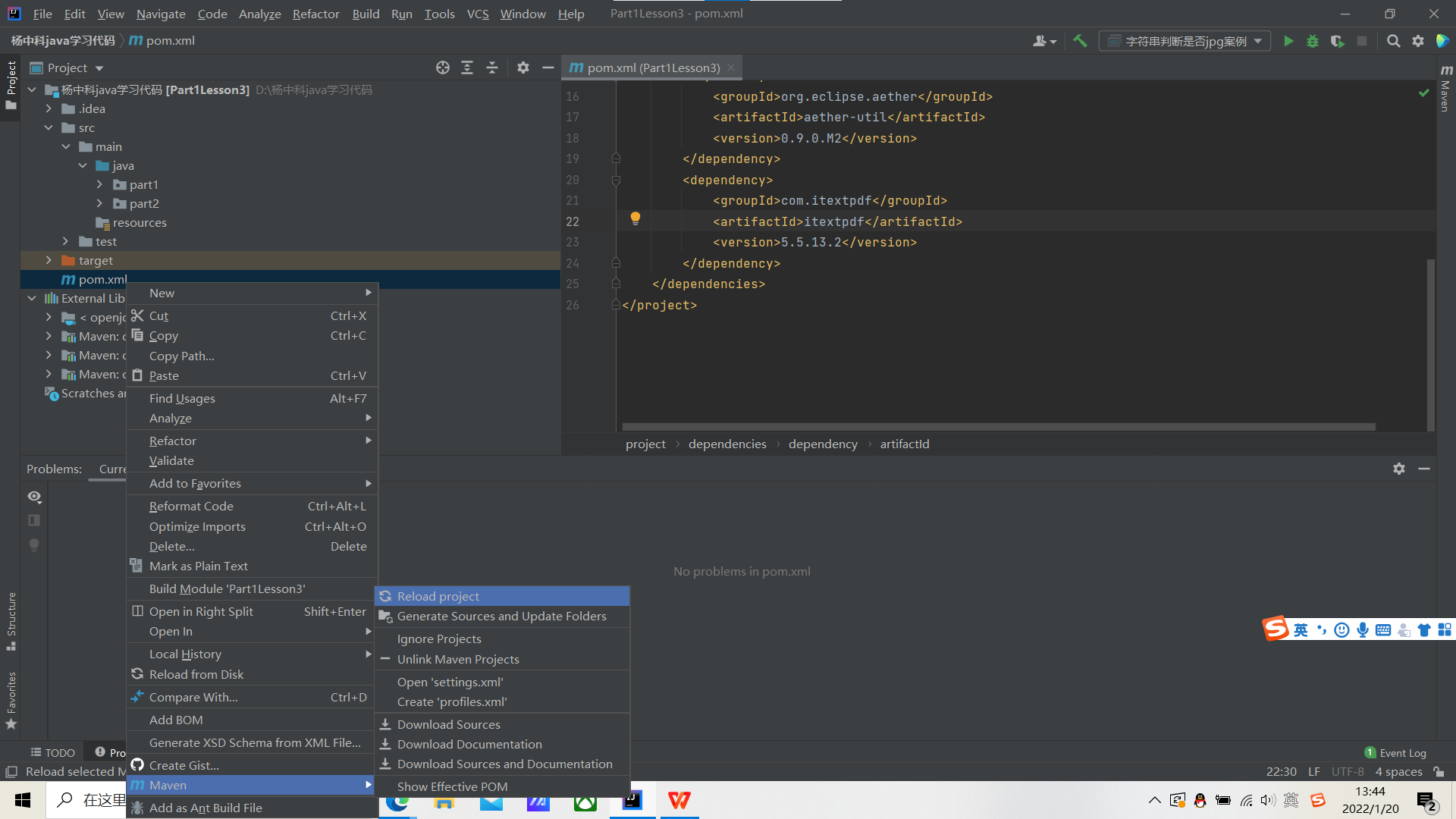Collapse the src folder node

point(49,127)
